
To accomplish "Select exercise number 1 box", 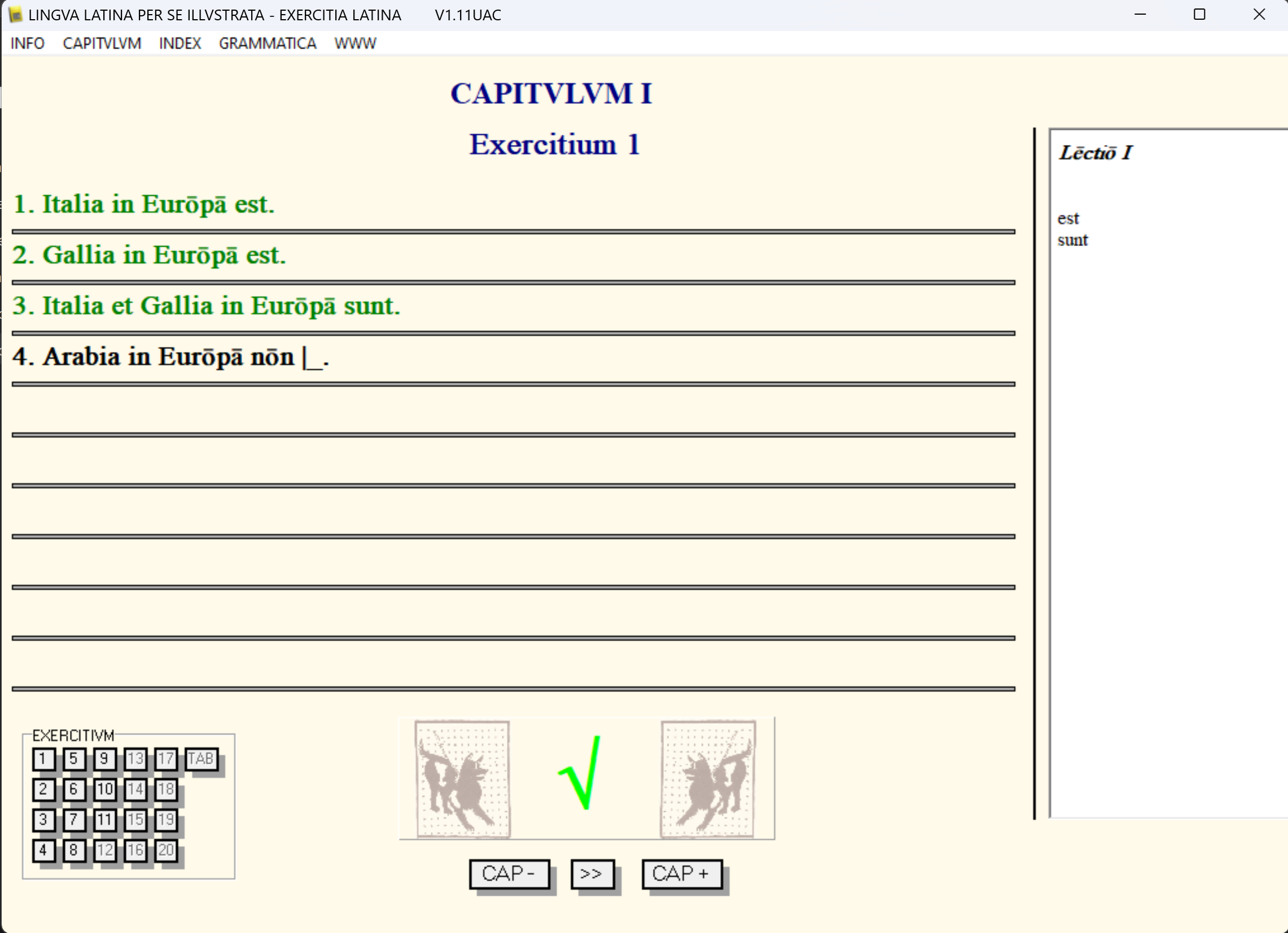I will tap(43, 759).
